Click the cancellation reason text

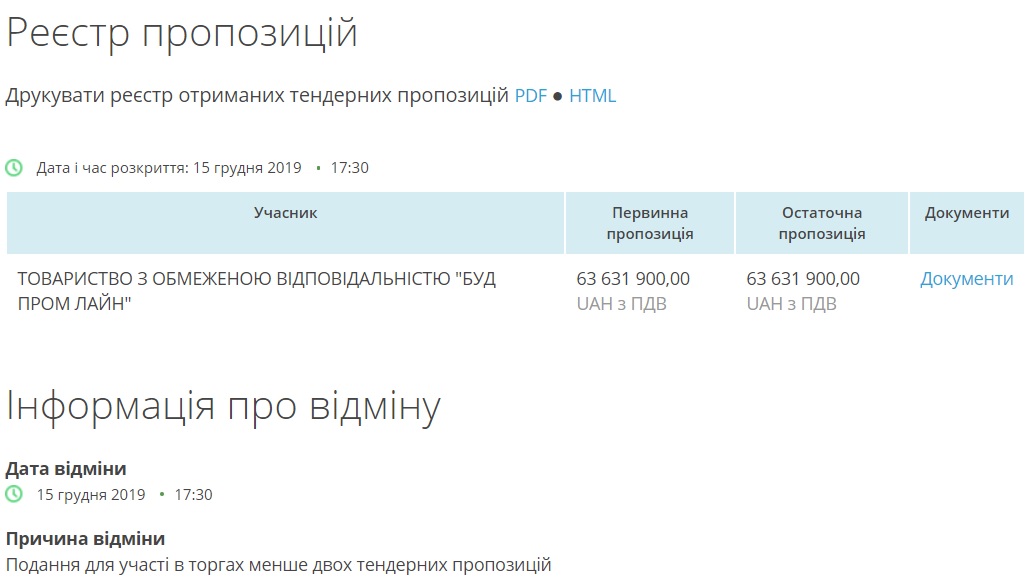pos(278,565)
